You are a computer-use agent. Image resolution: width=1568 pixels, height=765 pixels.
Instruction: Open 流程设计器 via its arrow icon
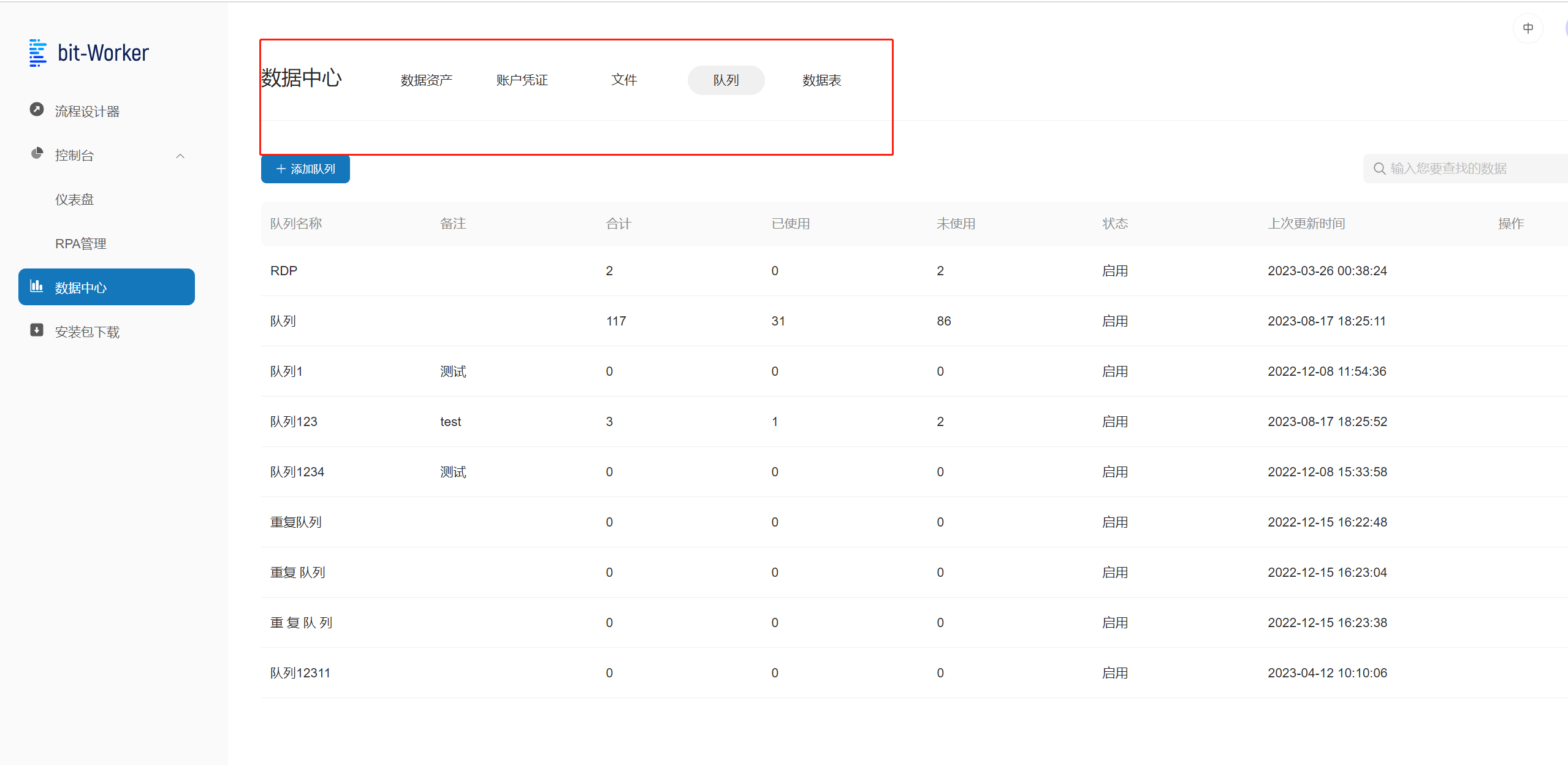[x=37, y=110]
